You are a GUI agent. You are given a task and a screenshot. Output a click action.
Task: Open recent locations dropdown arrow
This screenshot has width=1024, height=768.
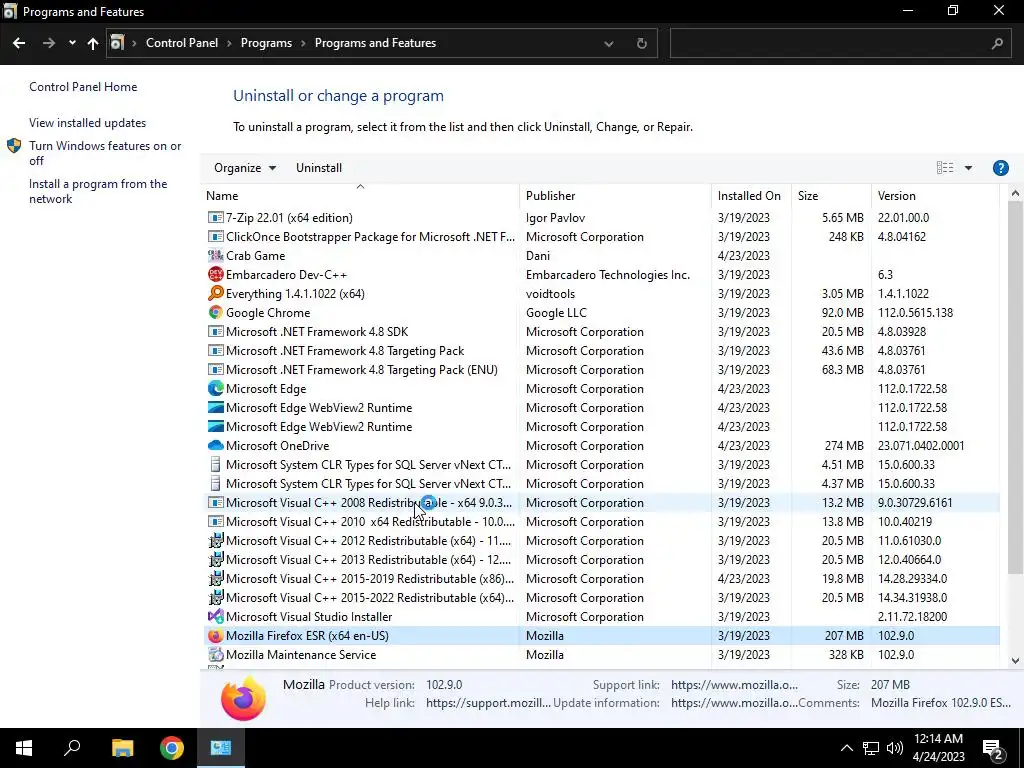click(72, 43)
